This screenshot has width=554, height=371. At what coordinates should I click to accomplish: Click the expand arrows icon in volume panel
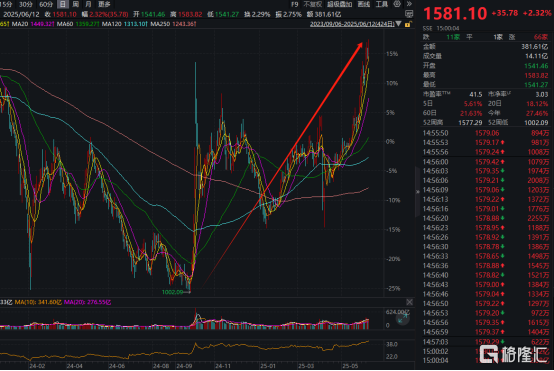pos(402,318)
